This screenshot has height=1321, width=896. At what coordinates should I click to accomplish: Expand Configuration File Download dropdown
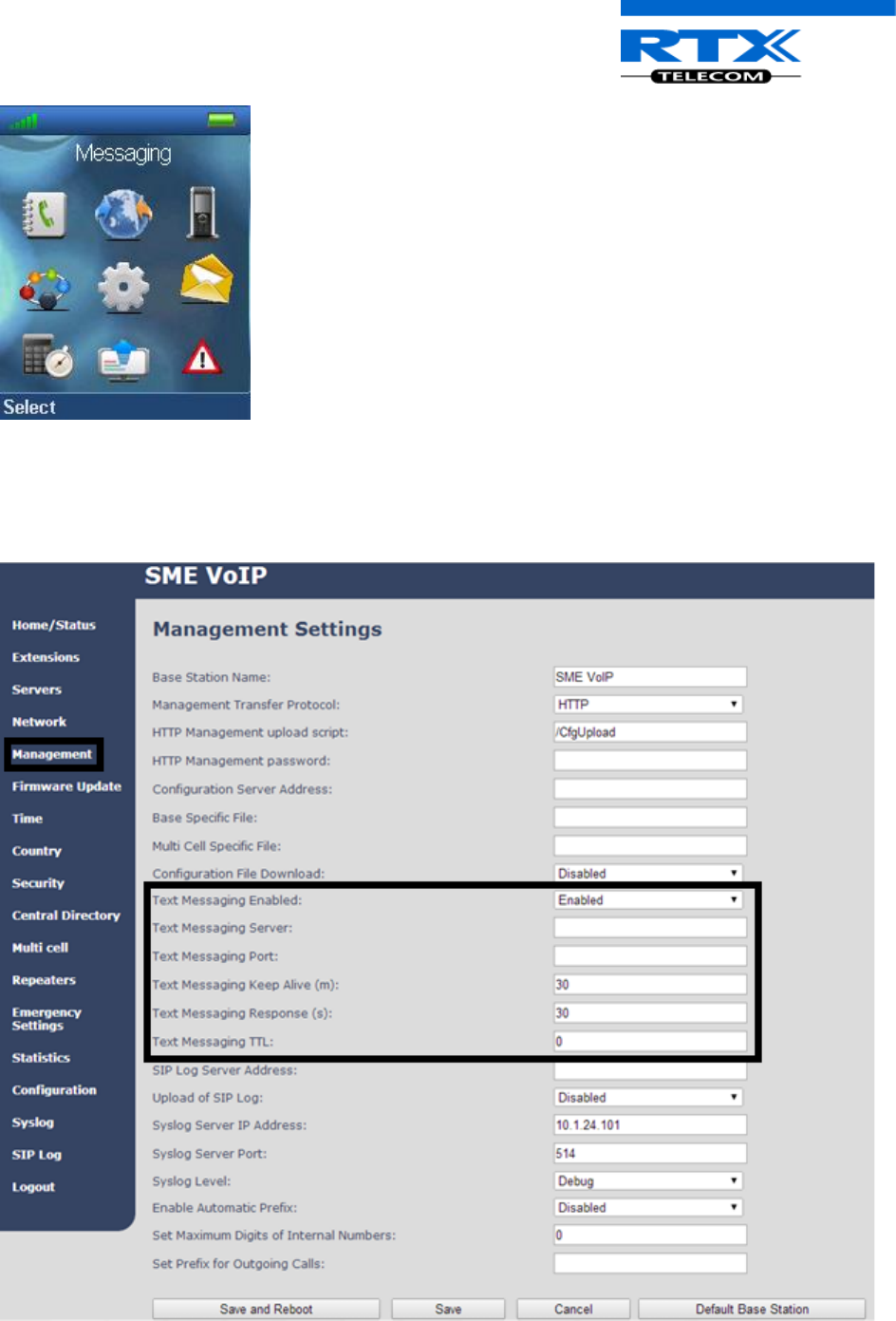point(648,874)
